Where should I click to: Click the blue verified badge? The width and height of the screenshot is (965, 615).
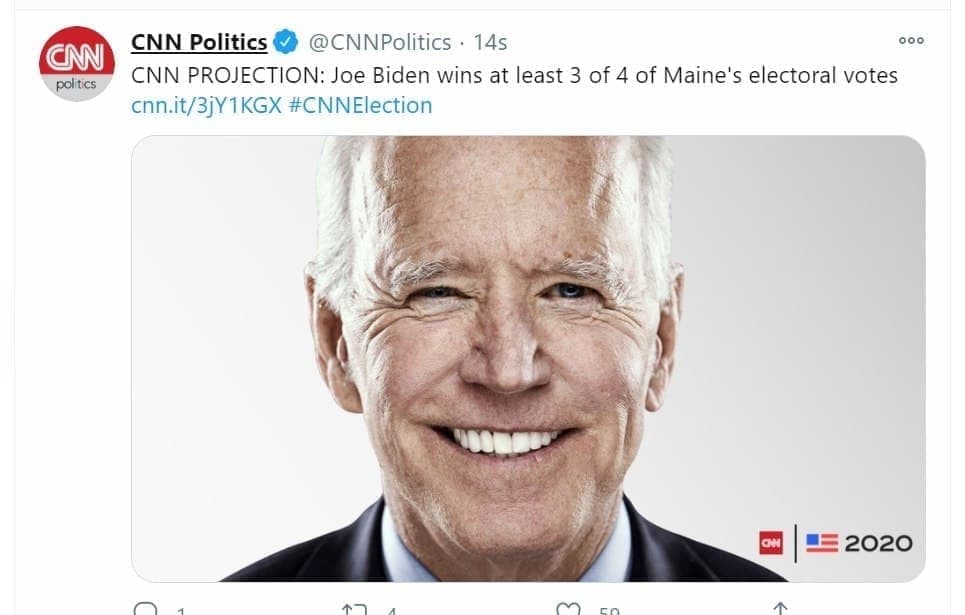click(285, 42)
